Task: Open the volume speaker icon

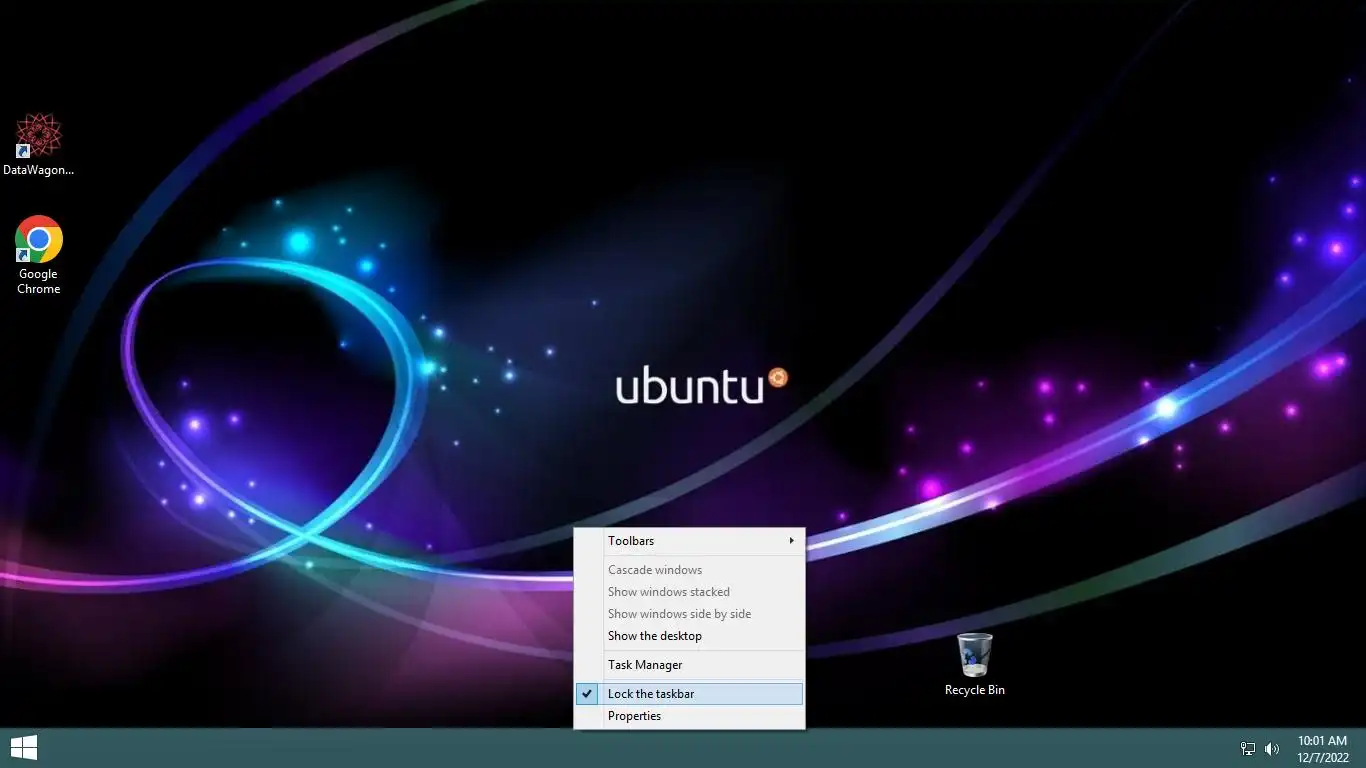Action: 1272,748
